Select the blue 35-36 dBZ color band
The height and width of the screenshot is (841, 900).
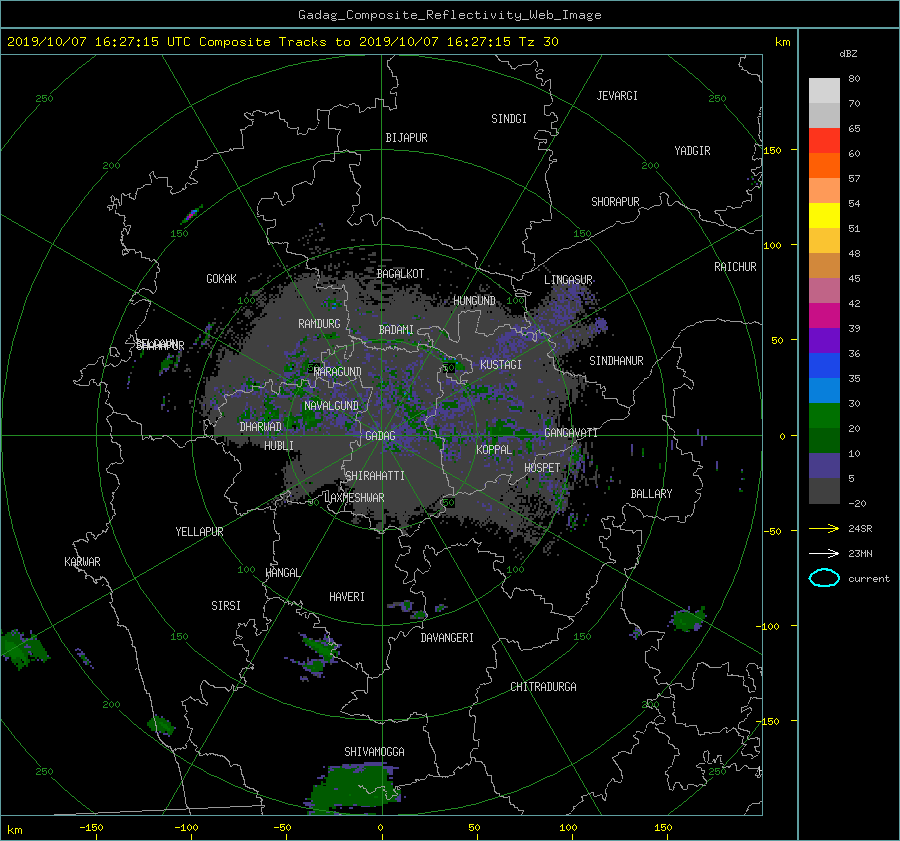(x=824, y=366)
